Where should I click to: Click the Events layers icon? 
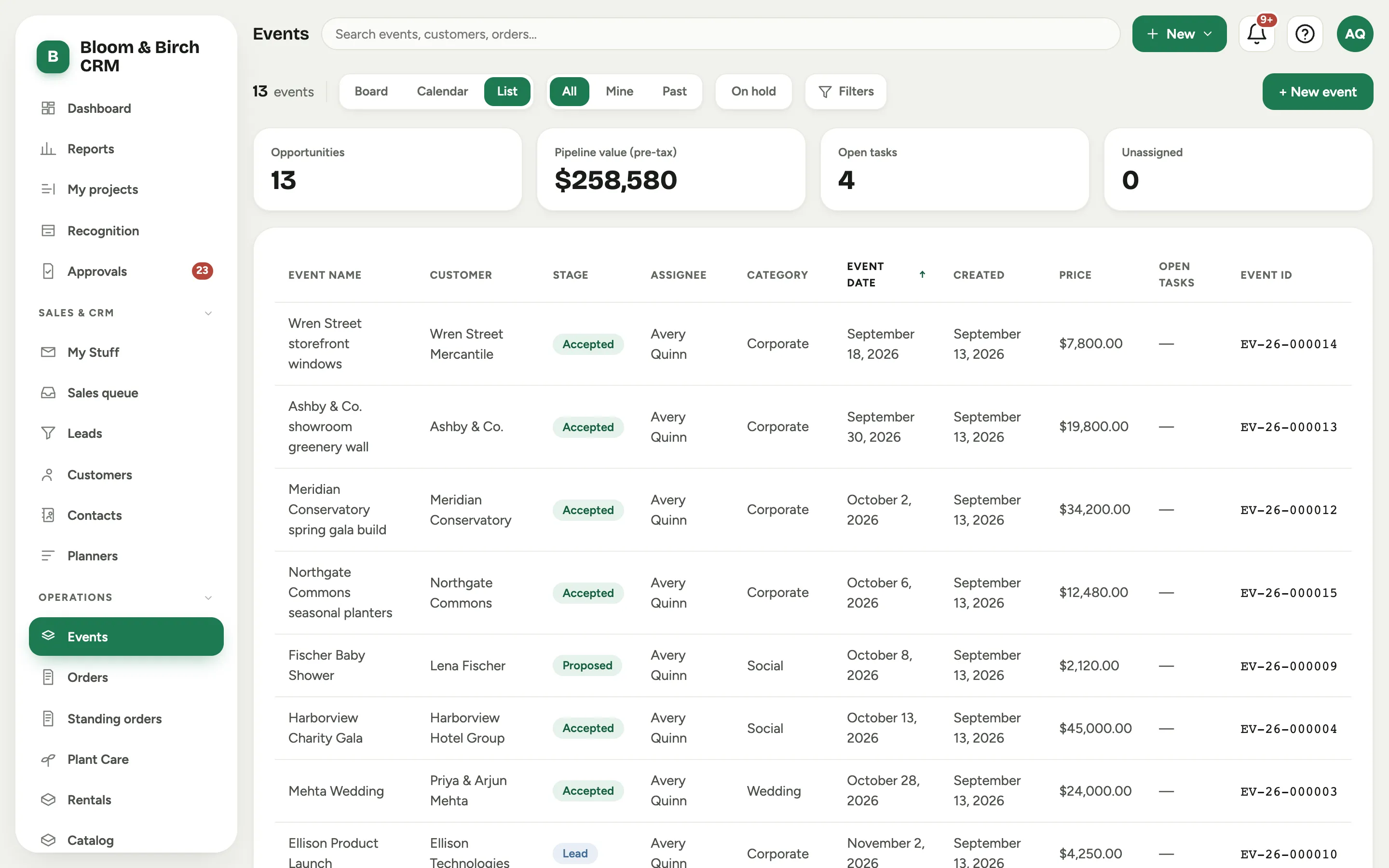pos(48,636)
